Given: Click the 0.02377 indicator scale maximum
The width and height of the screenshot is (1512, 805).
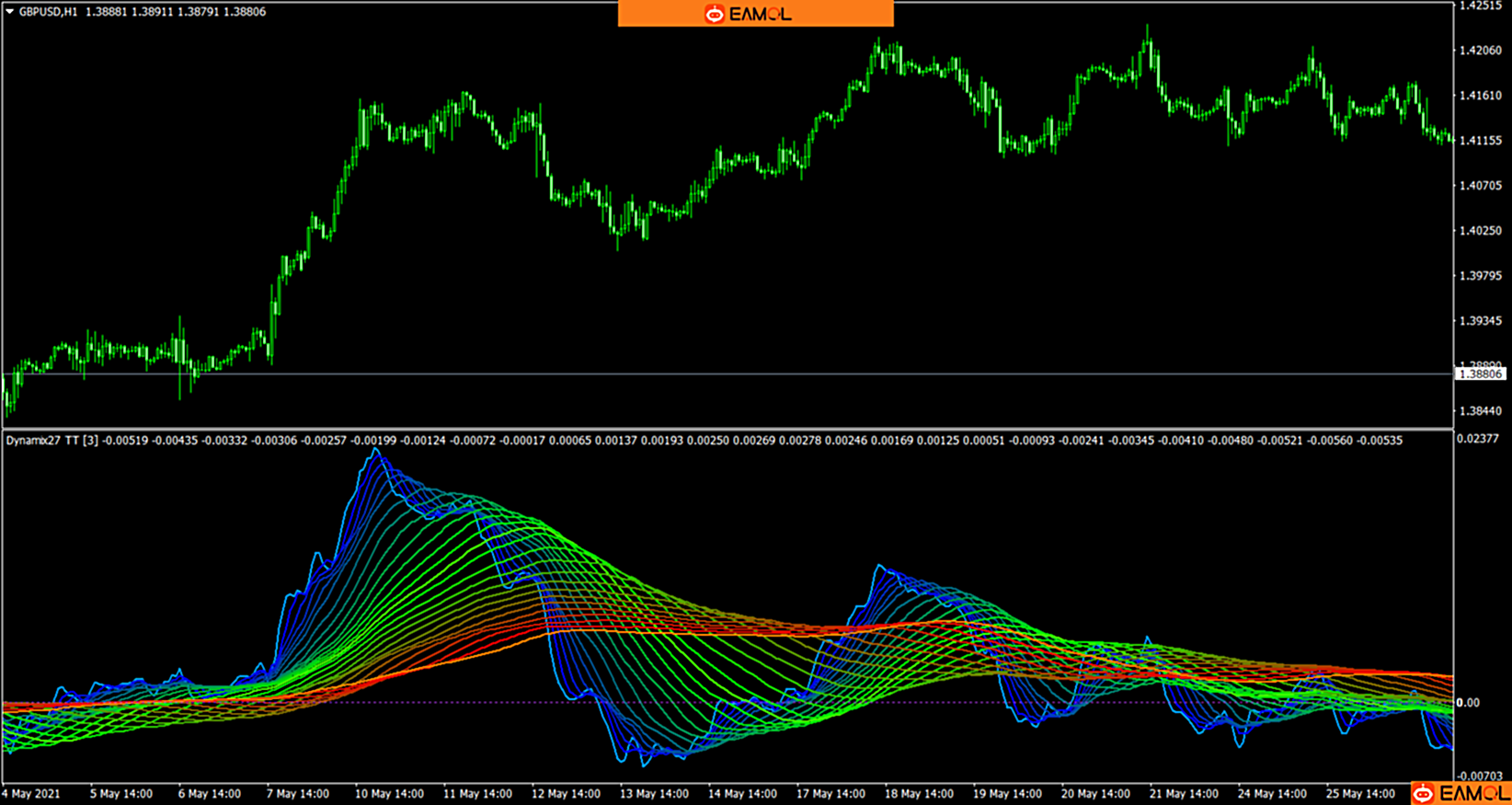Looking at the screenshot, I should pos(1481,439).
